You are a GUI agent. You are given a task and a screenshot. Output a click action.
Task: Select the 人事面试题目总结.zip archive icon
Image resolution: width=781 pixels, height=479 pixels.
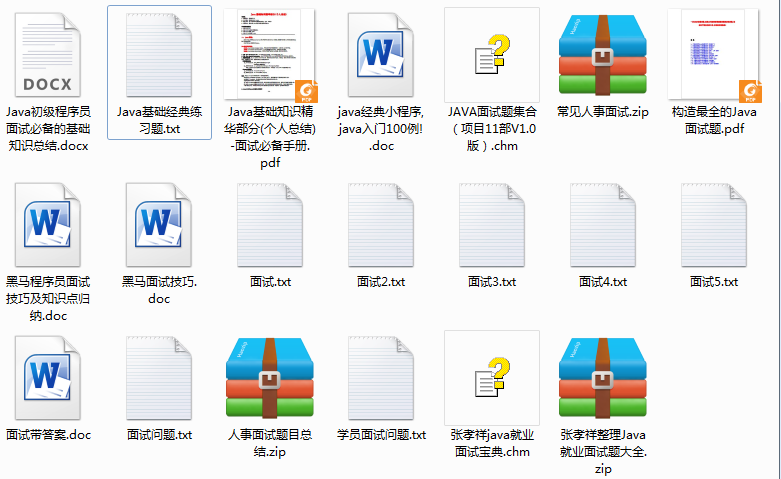click(x=270, y=378)
